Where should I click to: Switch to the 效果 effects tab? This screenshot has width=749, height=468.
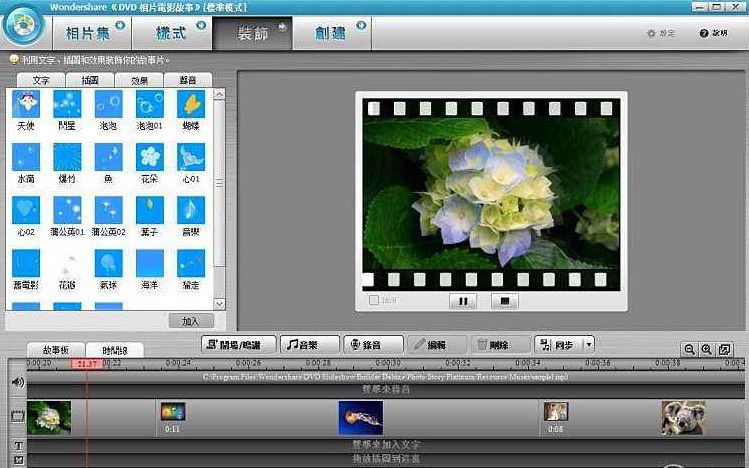[139, 80]
